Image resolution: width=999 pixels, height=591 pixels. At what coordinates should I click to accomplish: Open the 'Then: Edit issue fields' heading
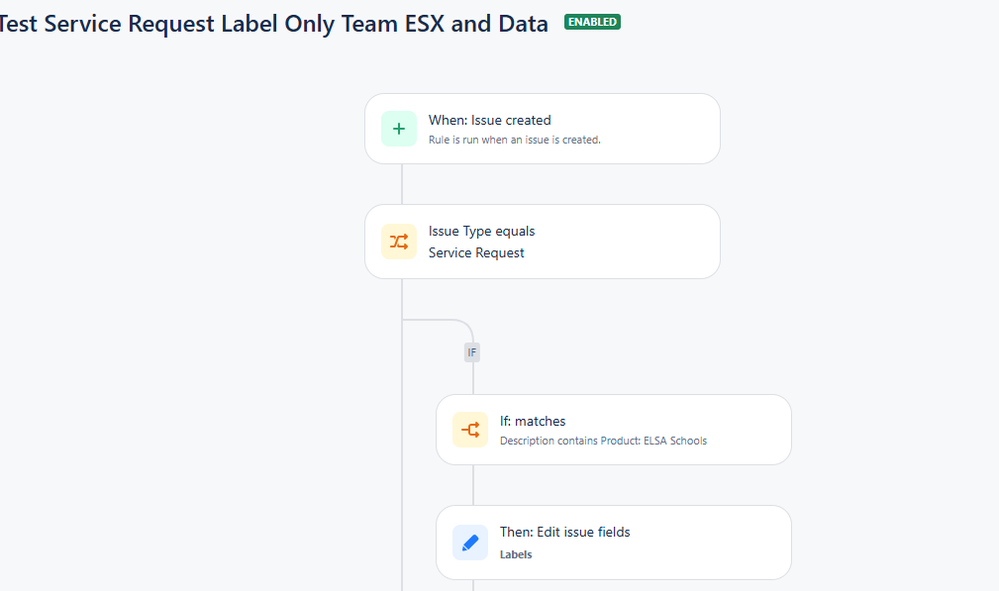565,532
